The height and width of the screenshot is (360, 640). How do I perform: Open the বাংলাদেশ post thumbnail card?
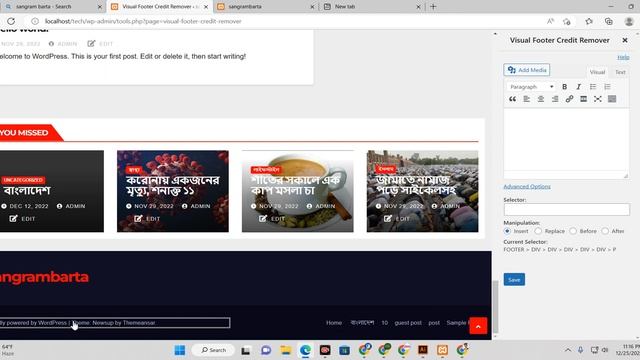(x=52, y=191)
